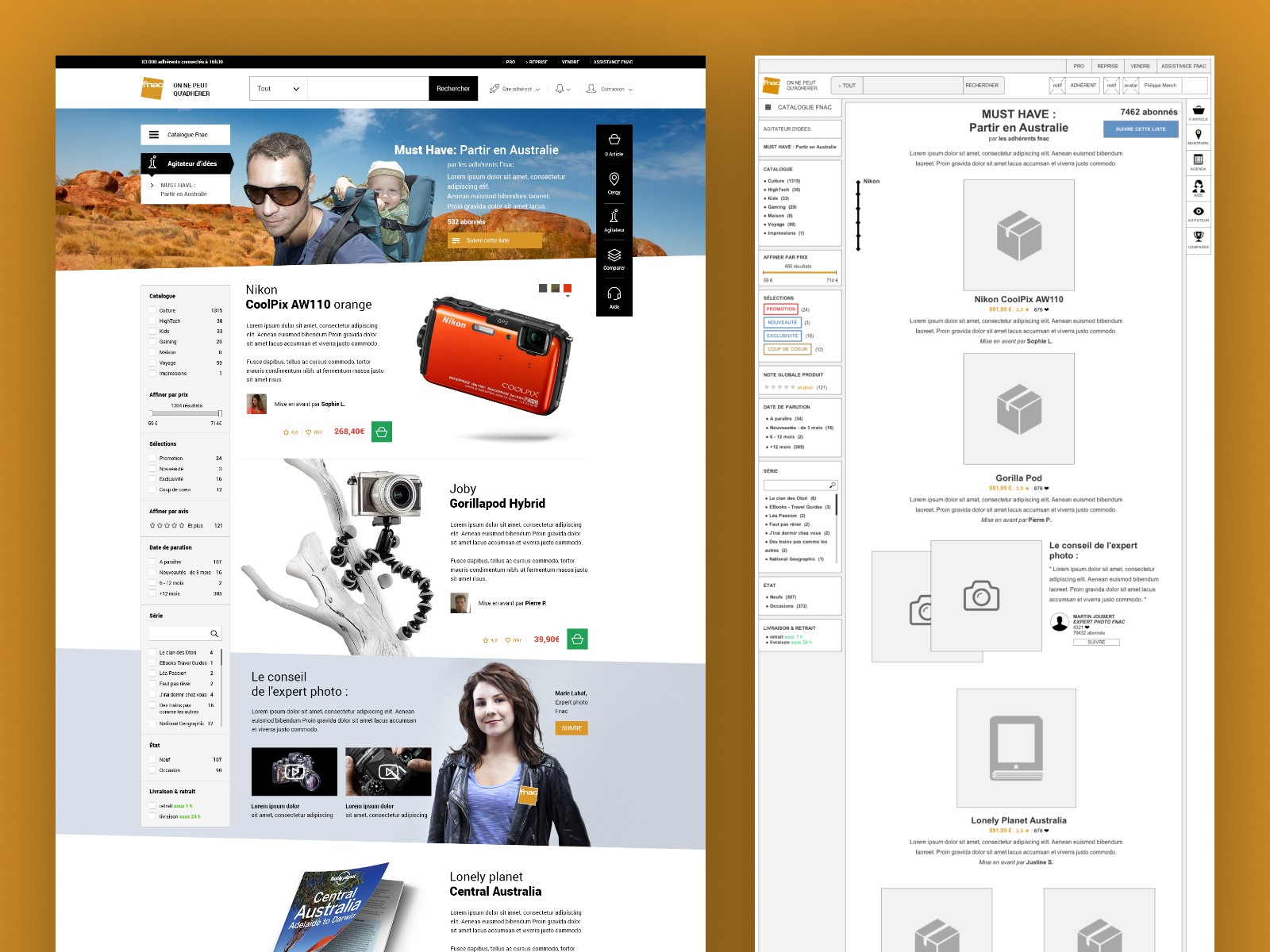Click the Fnac logo in the left page header
Screen dimensions: 1270x952
(152, 88)
